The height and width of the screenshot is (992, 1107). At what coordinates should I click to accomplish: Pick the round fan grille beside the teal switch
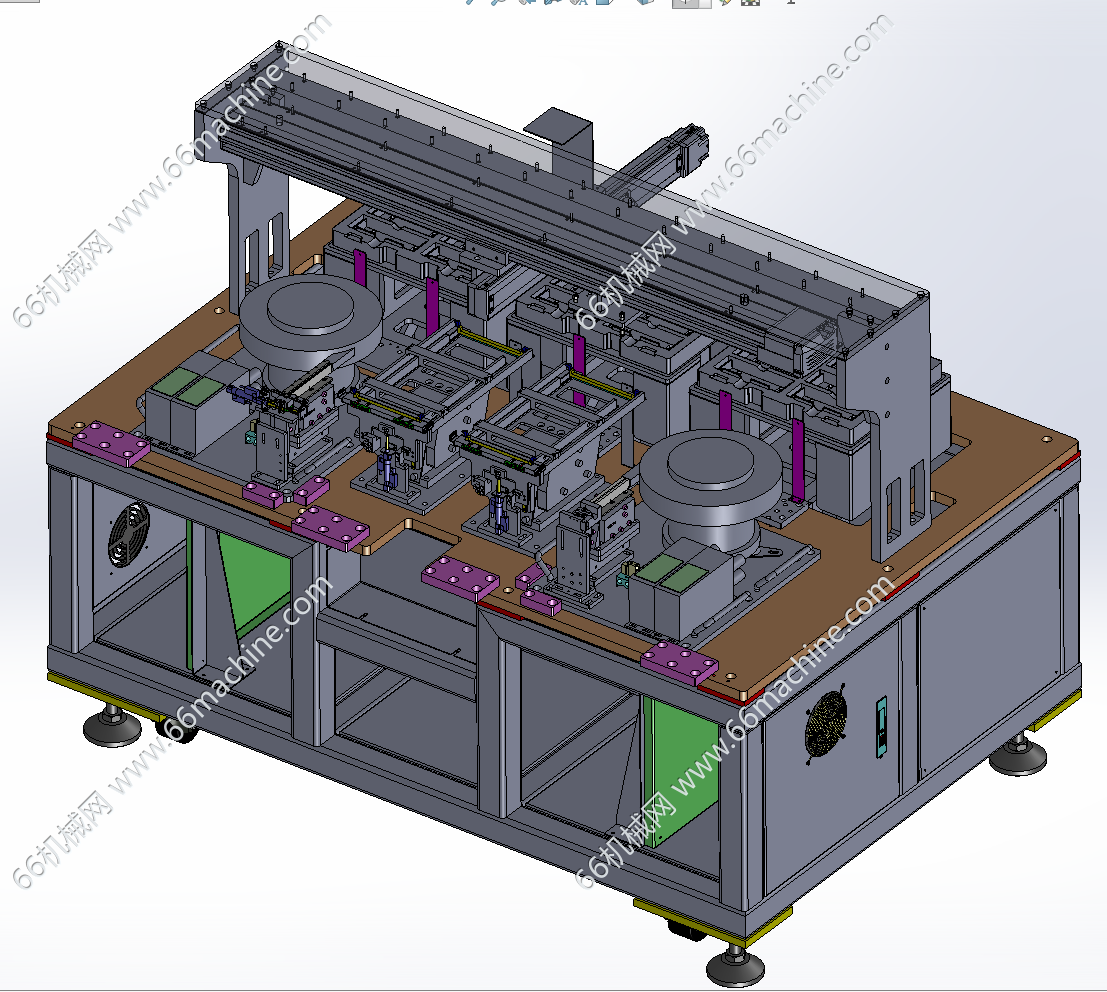826,723
